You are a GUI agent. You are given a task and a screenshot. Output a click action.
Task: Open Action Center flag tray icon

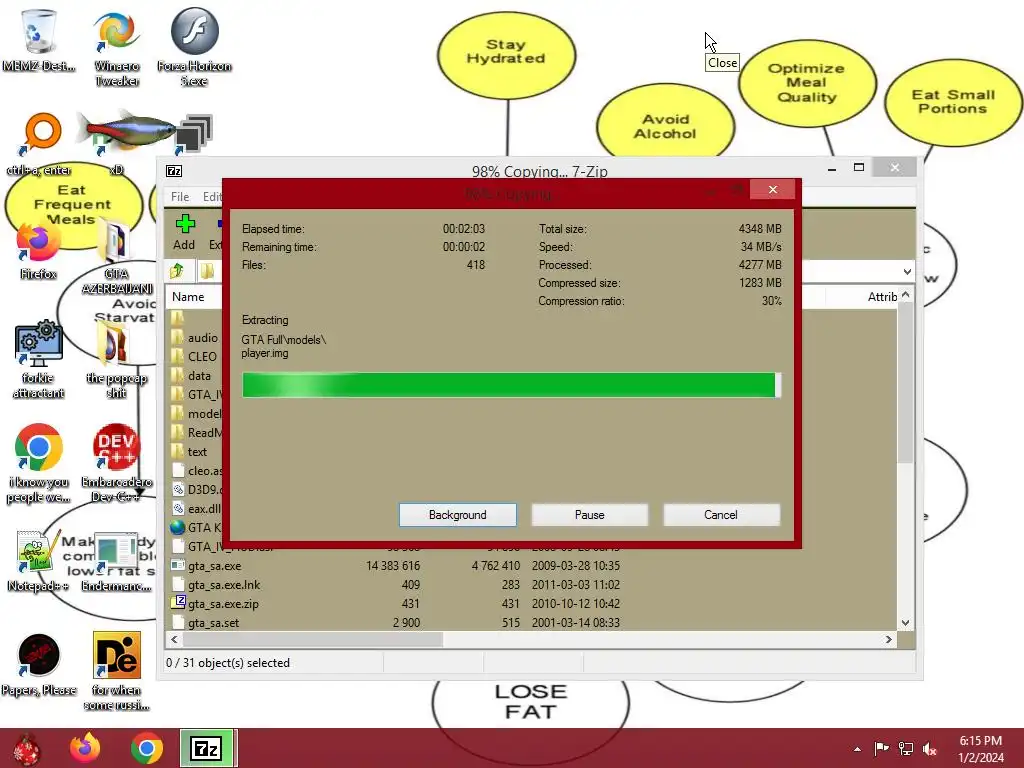click(881, 748)
